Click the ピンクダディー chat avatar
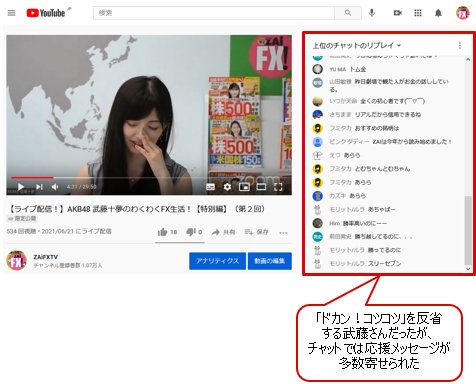 318,142
